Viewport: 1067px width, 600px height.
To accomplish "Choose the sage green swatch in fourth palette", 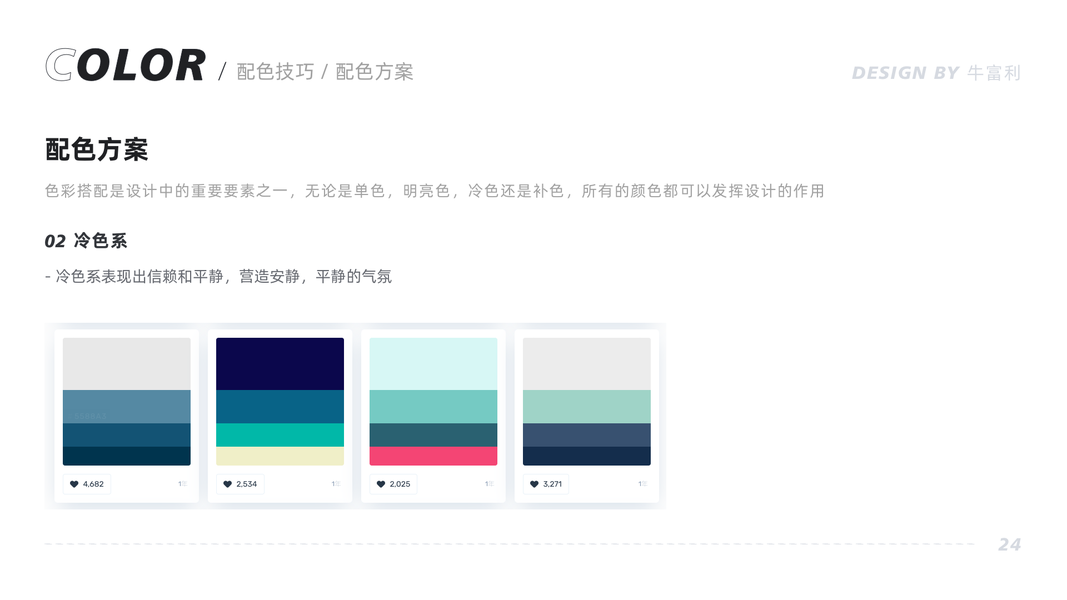I will pyautogui.click(x=587, y=406).
